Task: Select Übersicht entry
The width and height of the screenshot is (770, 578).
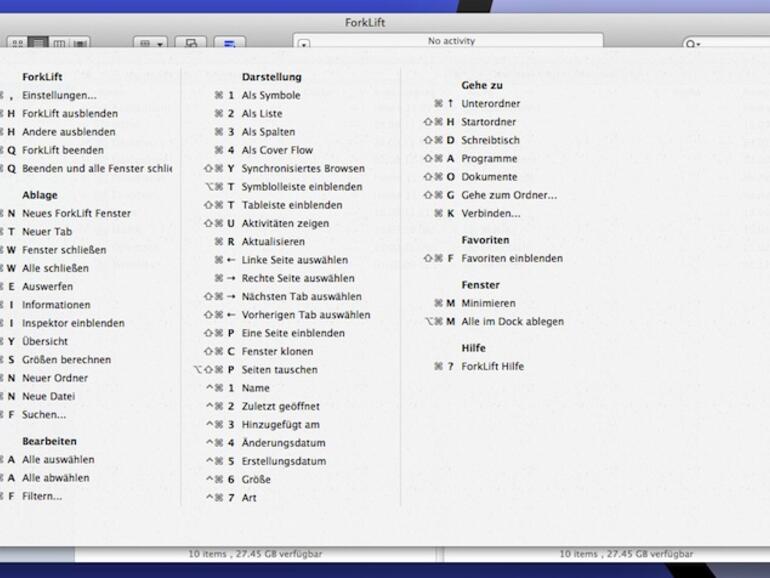Action: 45,341
